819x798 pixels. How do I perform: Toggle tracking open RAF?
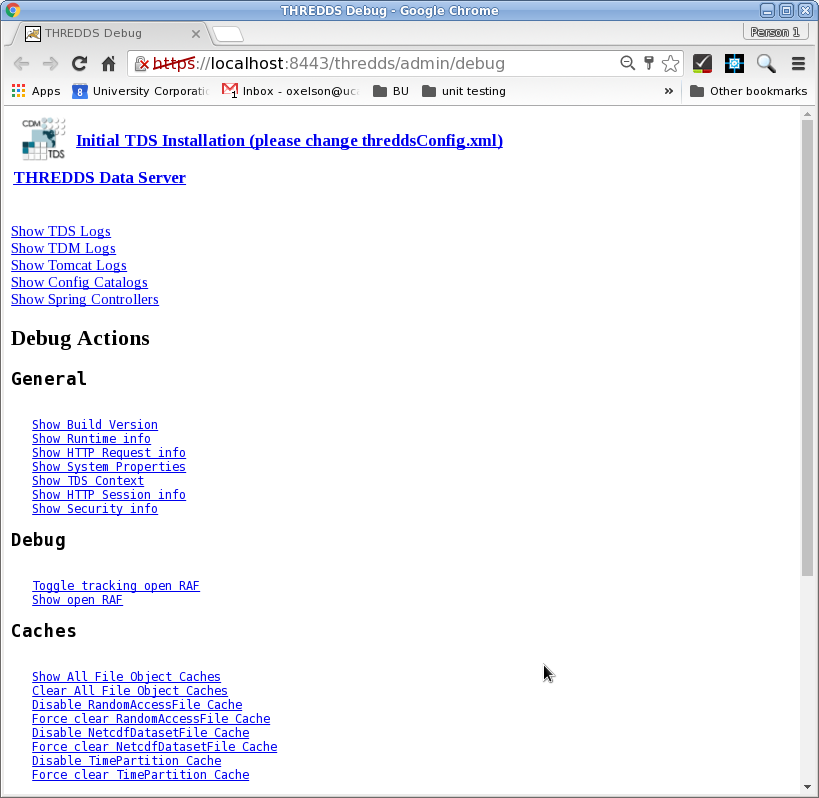click(115, 585)
